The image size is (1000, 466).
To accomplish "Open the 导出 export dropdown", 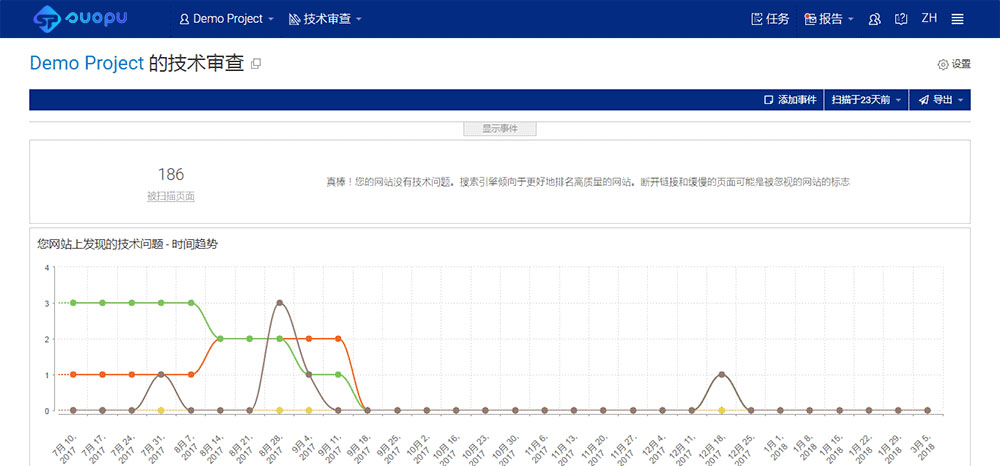I will pyautogui.click(x=940, y=100).
